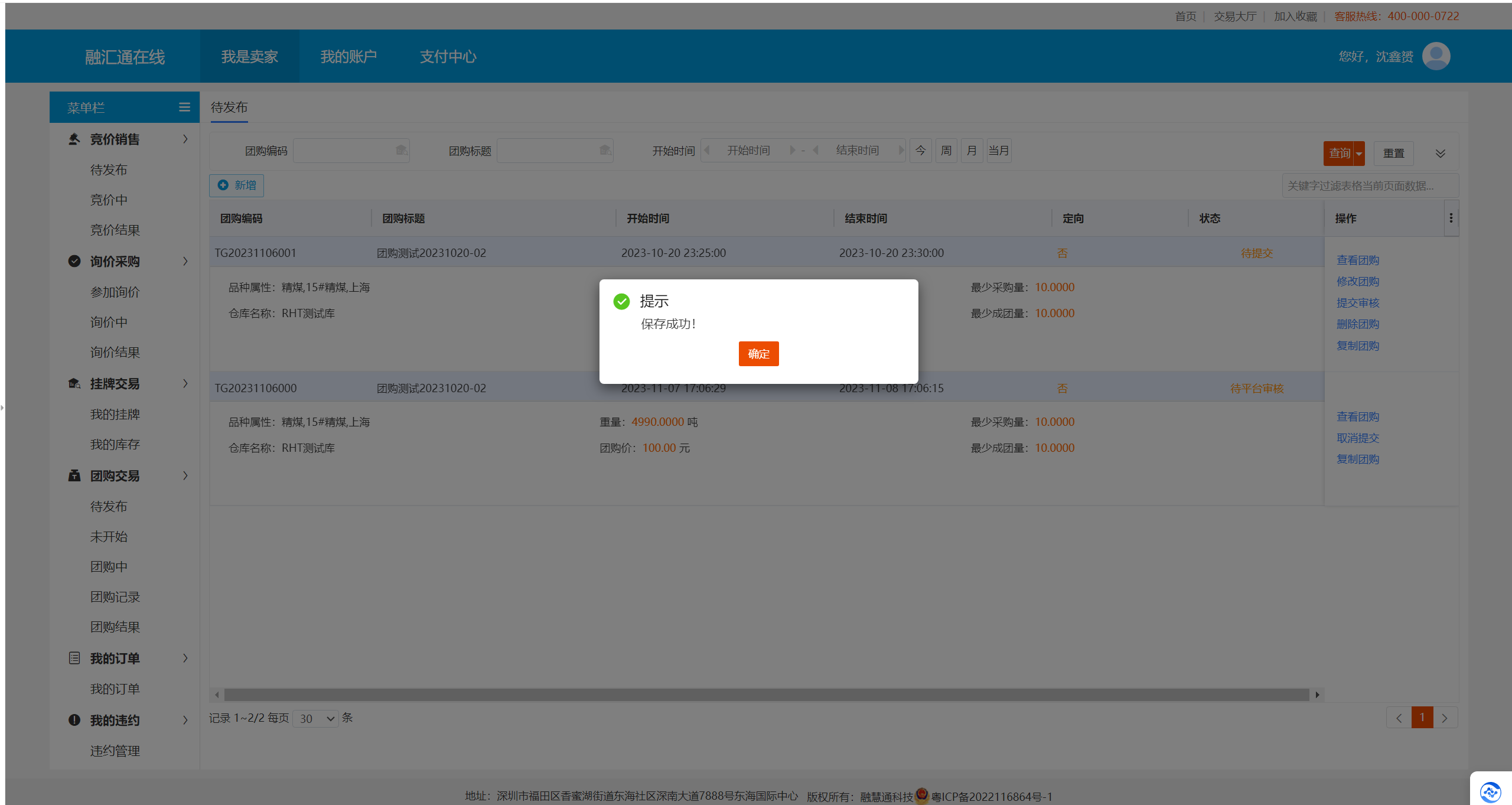The image size is (1512, 805).
Task: Open 支付中心 in top navigation
Action: (x=448, y=56)
